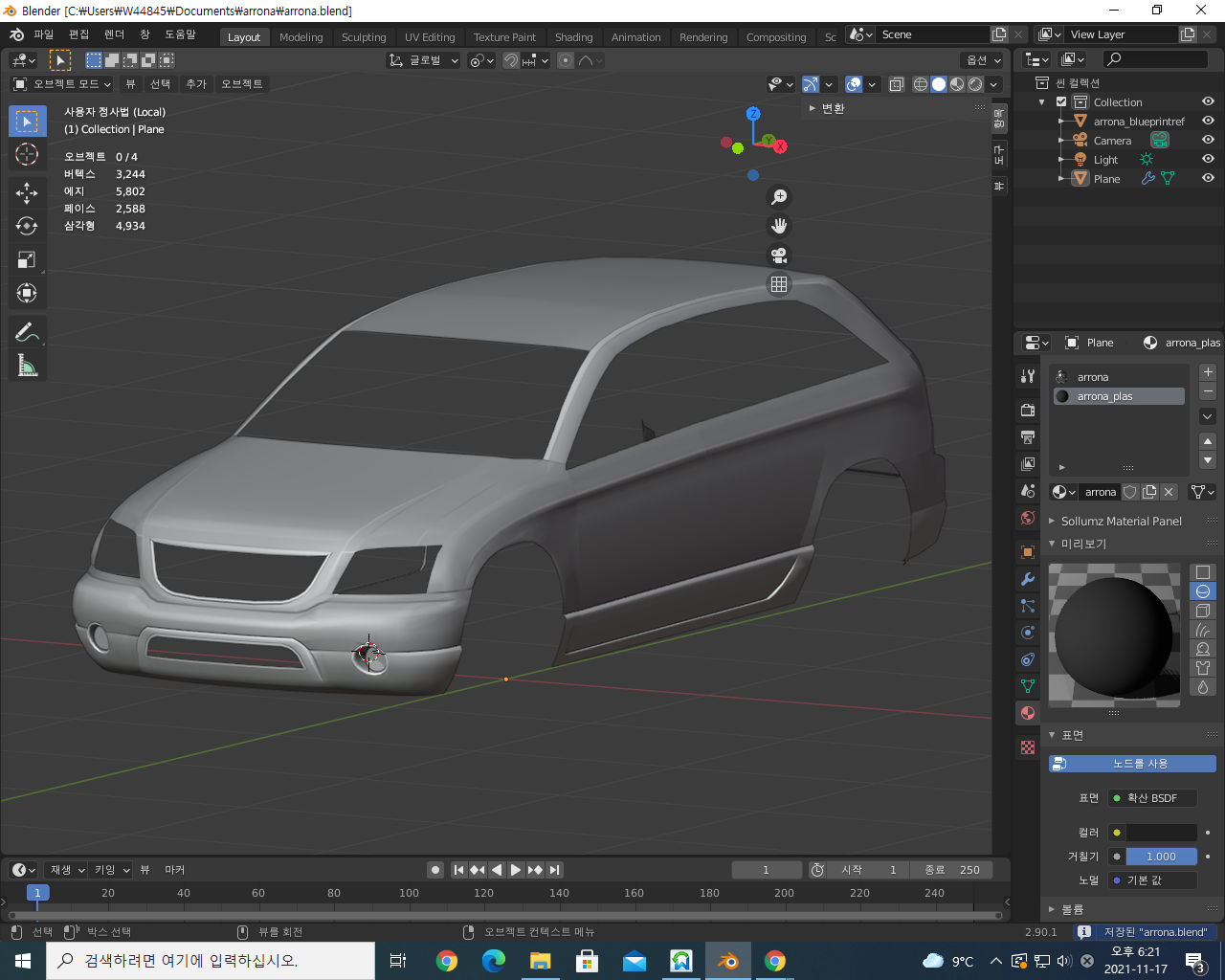Open the Modifier properties wrench tab
1225x980 pixels.
click(1028, 579)
